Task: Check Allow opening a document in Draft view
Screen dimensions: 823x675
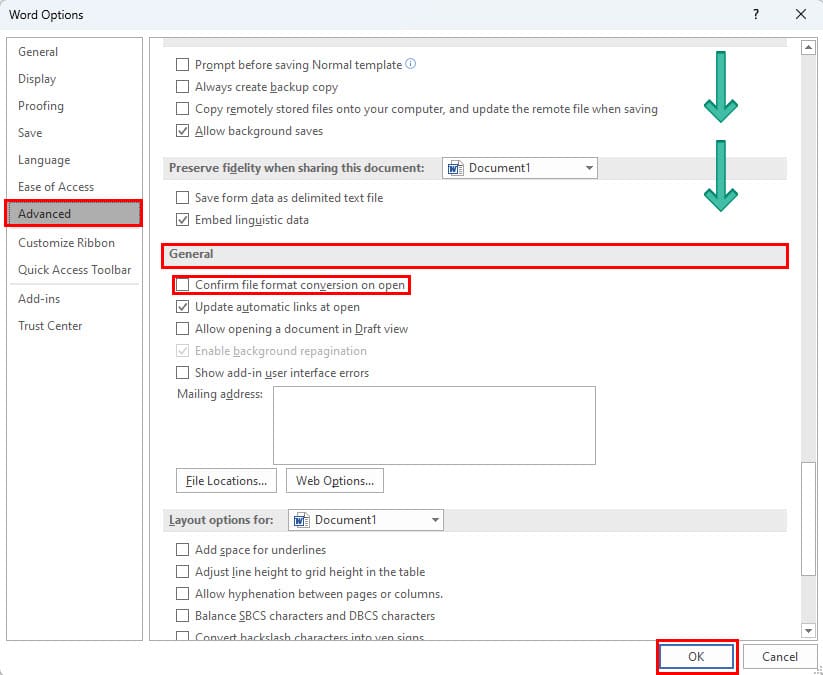Action: tap(182, 329)
